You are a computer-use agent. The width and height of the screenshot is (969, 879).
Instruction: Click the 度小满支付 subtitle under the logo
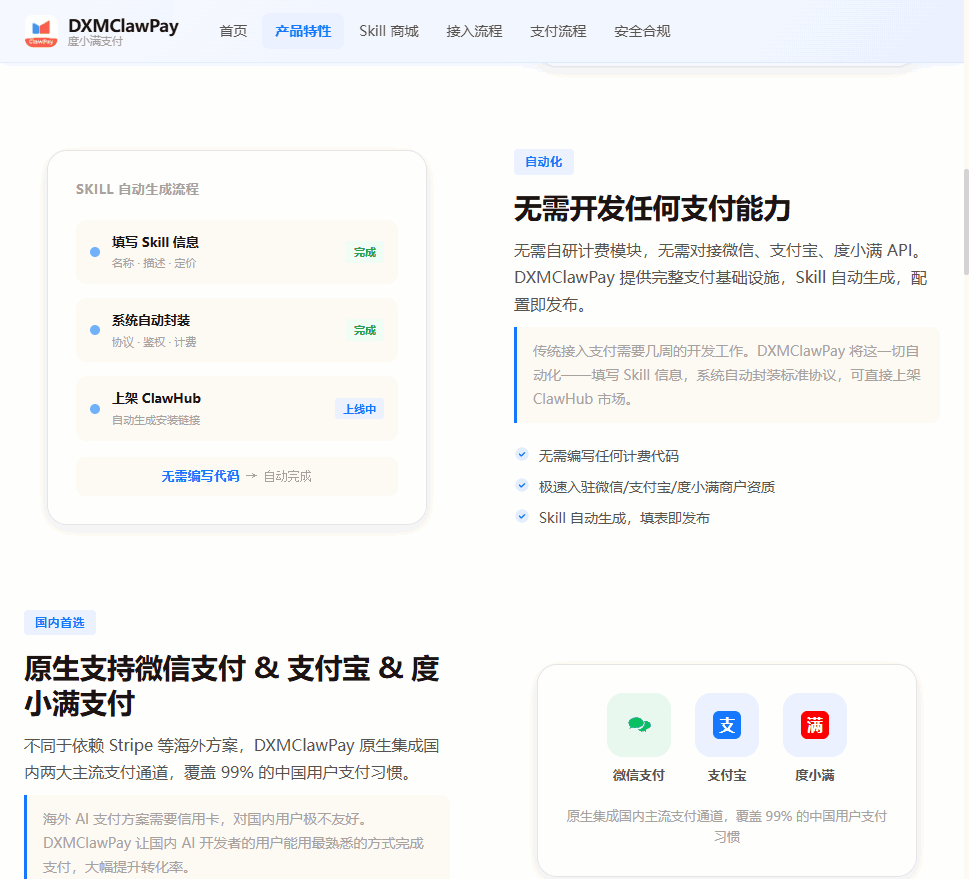95,41
